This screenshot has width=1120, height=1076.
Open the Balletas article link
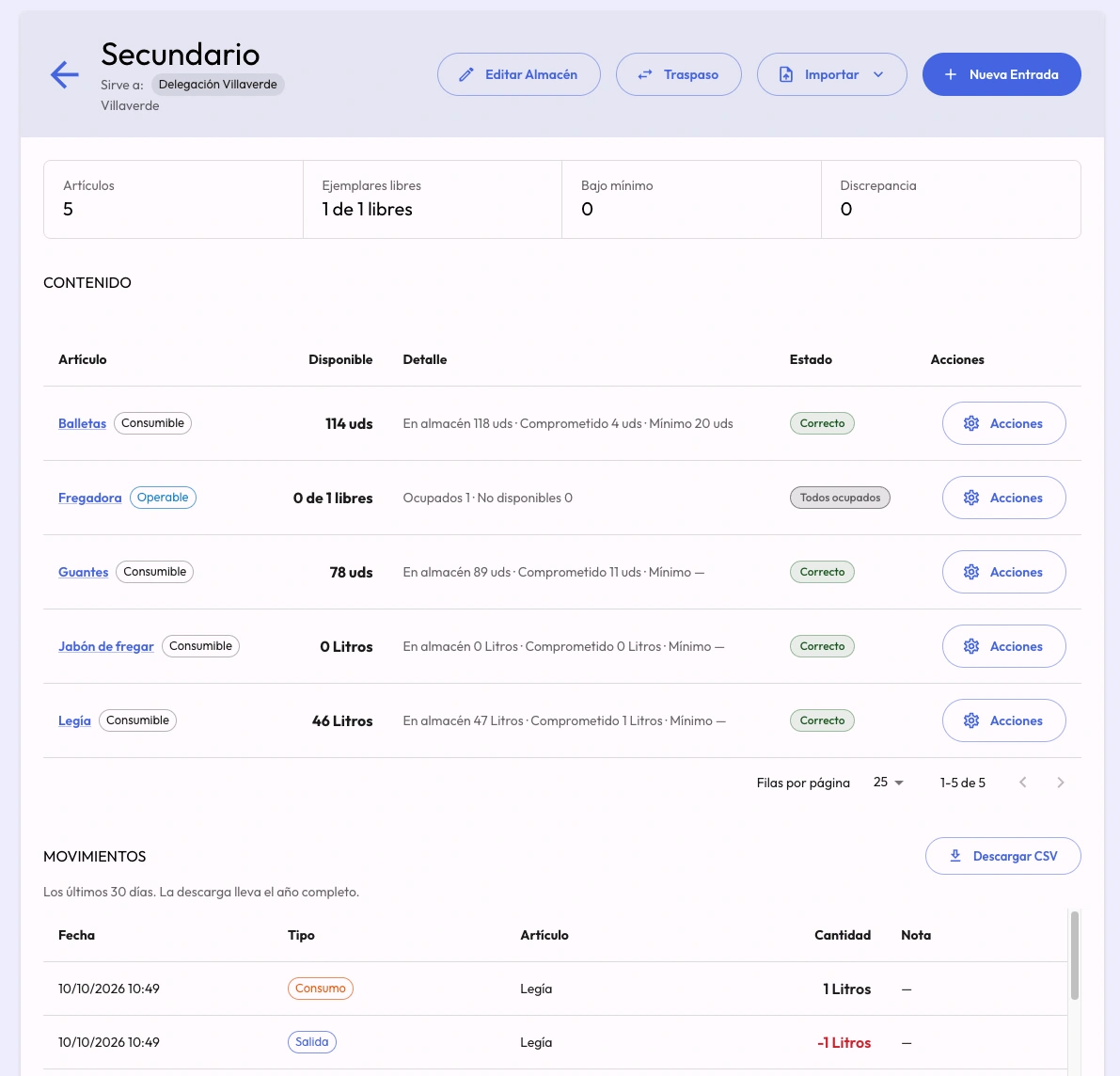pyautogui.click(x=82, y=423)
